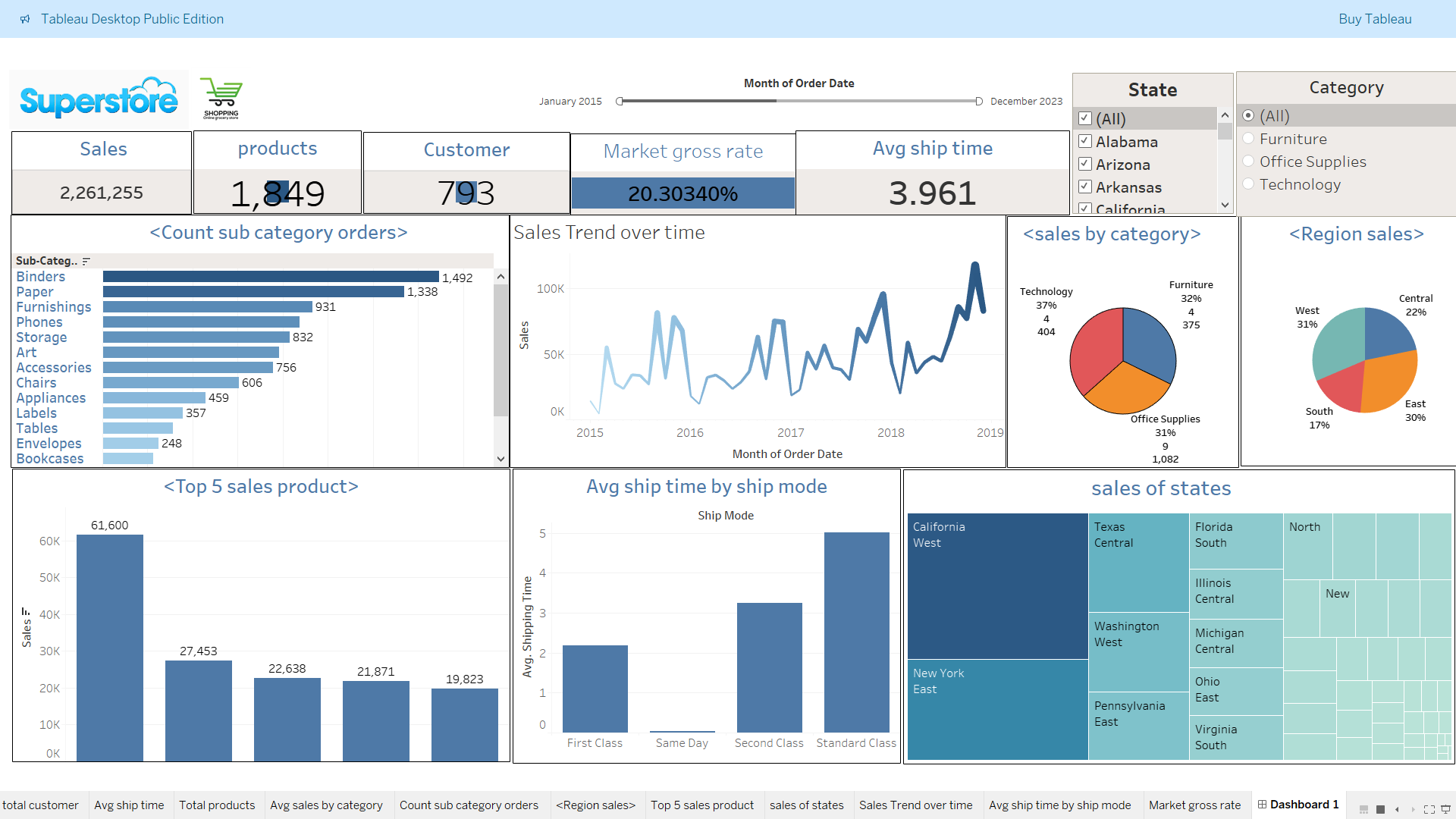1456x819 pixels.
Task: Click the presentation mode icon
Action: [x=1446, y=809]
